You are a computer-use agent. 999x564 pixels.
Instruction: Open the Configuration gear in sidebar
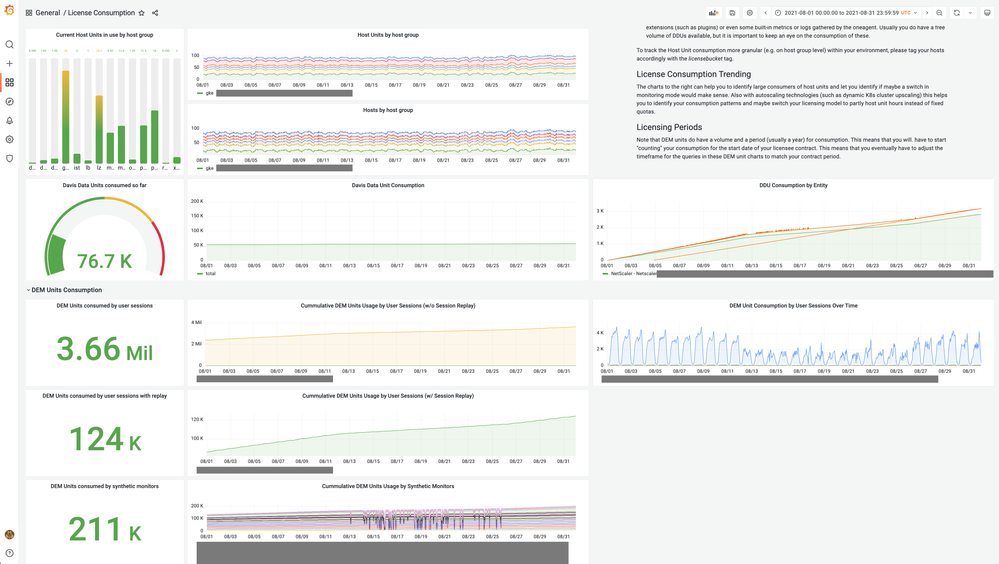click(10, 140)
